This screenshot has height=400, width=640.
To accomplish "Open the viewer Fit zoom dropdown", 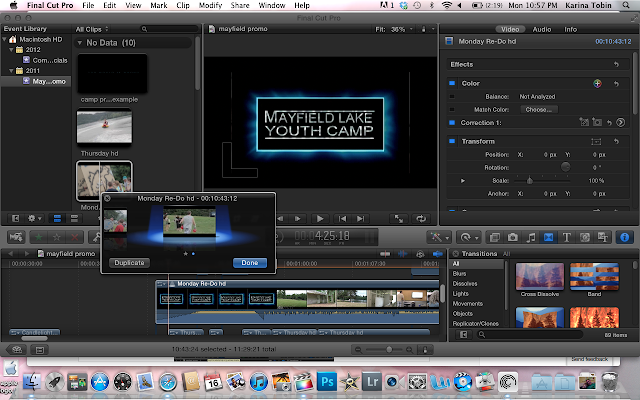I will 394,29.
